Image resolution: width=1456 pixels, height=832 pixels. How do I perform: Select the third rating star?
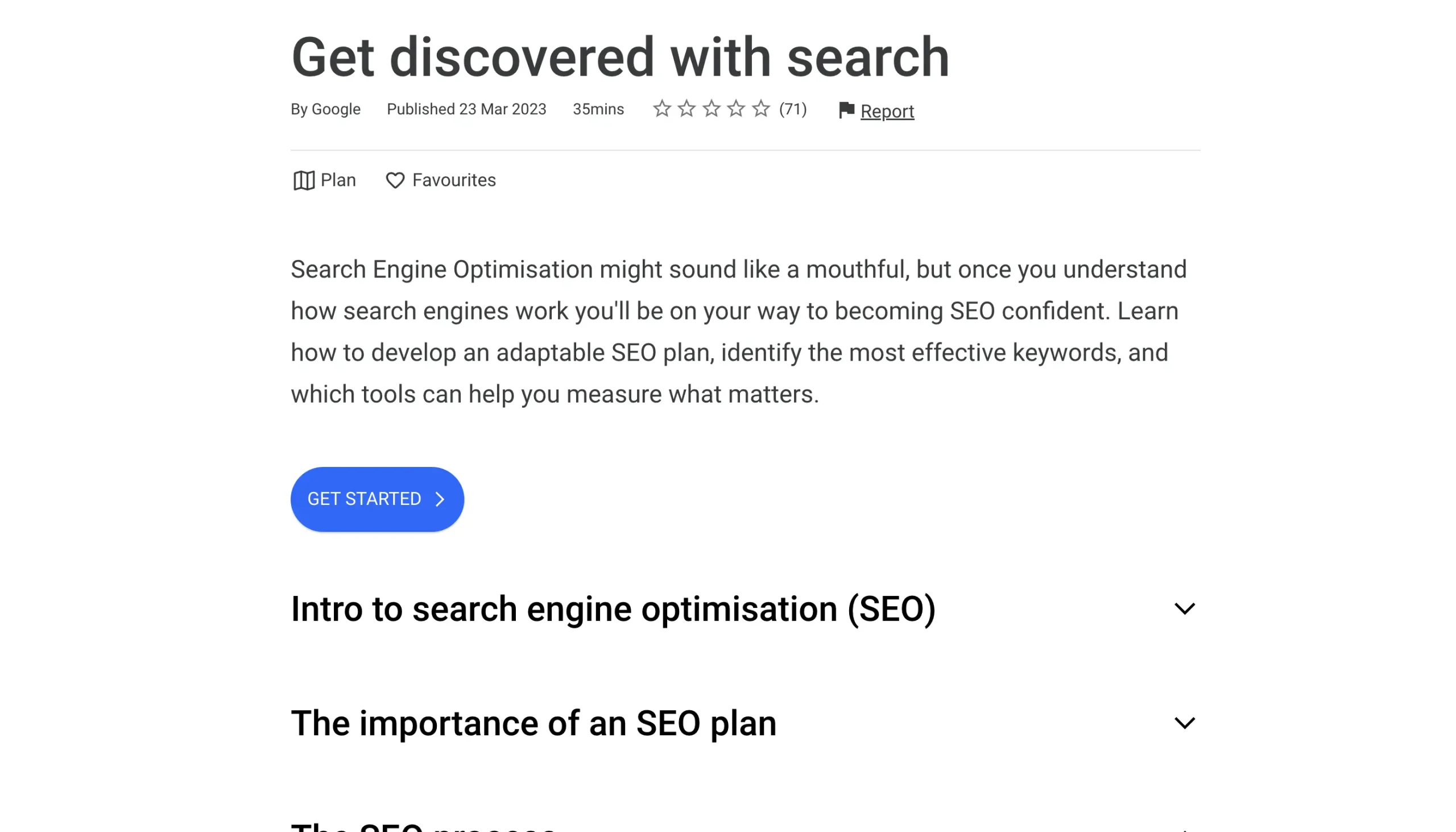click(712, 108)
